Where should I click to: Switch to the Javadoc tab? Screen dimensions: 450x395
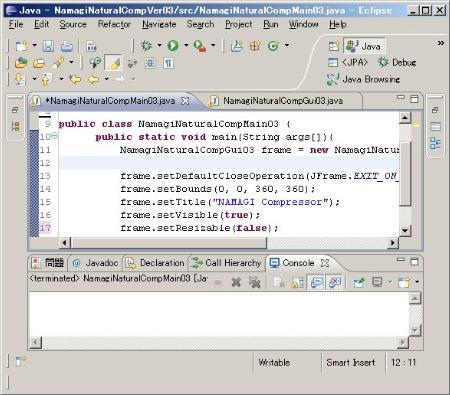(x=95, y=263)
